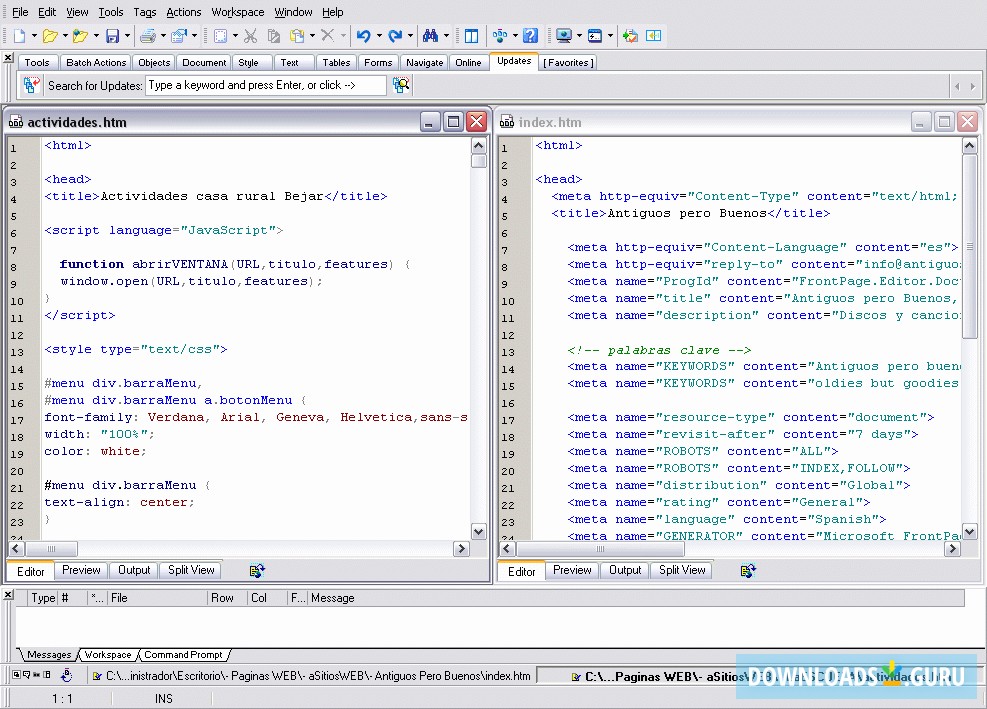Click the Undo arrow icon
987x709 pixels.
(x=363, y=36)
